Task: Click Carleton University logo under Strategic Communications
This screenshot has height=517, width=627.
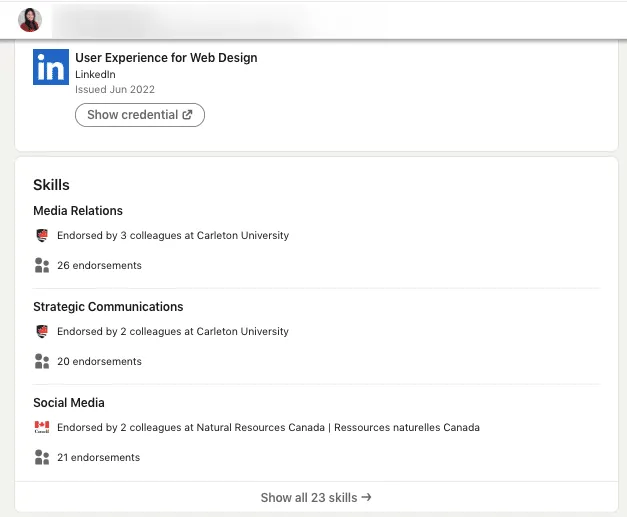Action: [x=42, y=331]
